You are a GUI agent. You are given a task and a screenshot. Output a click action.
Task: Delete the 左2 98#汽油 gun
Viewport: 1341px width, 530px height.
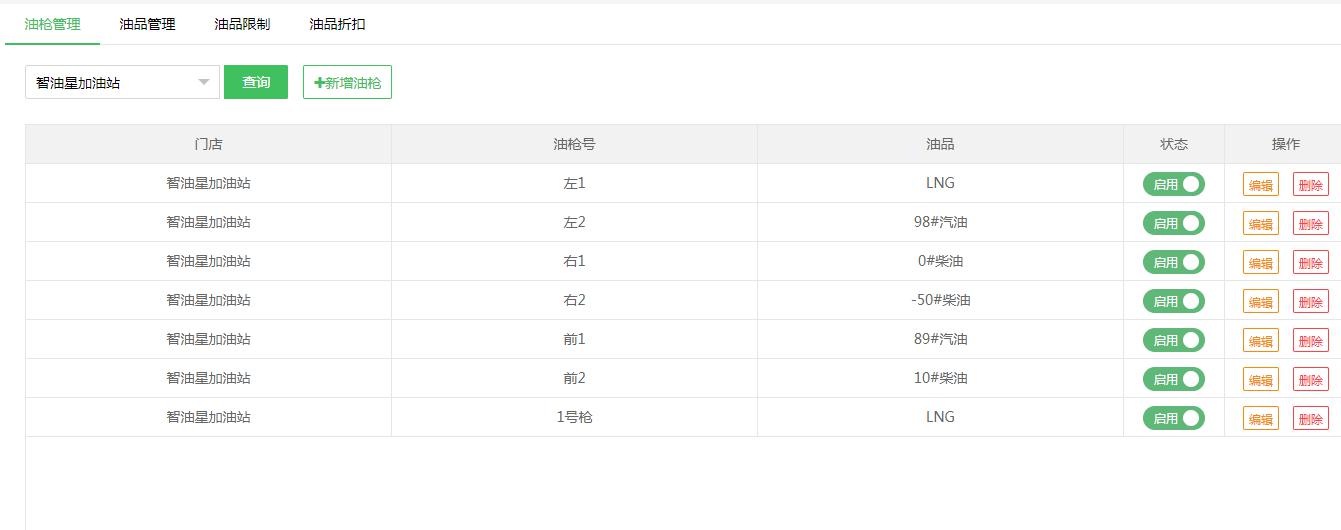point(1311,223)
